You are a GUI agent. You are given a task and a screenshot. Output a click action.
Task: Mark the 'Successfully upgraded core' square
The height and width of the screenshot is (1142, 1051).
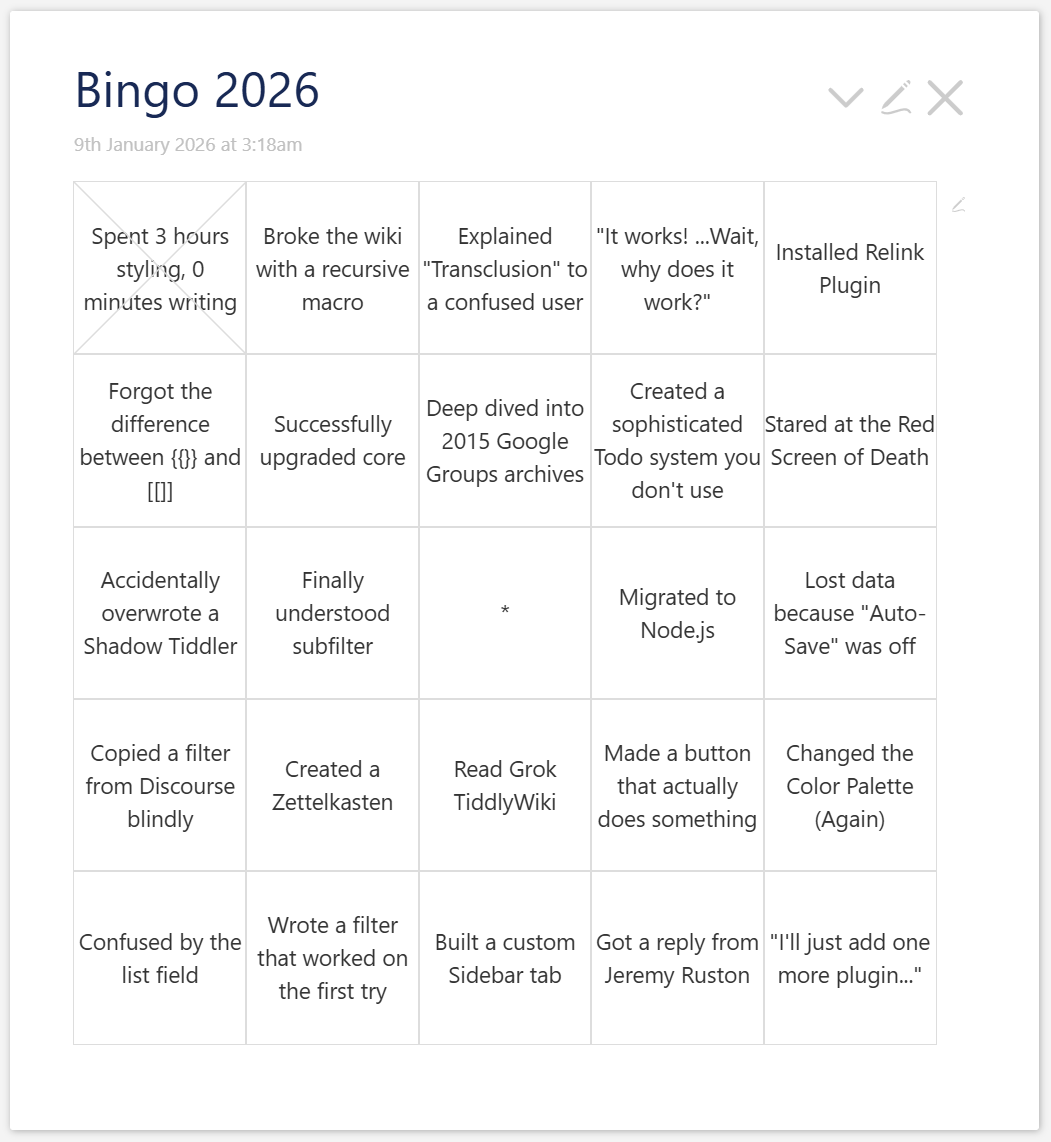[332, 440]
